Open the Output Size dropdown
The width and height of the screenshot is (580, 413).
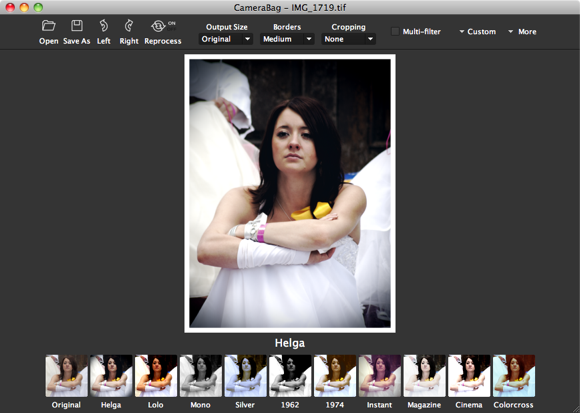(226, 39)
